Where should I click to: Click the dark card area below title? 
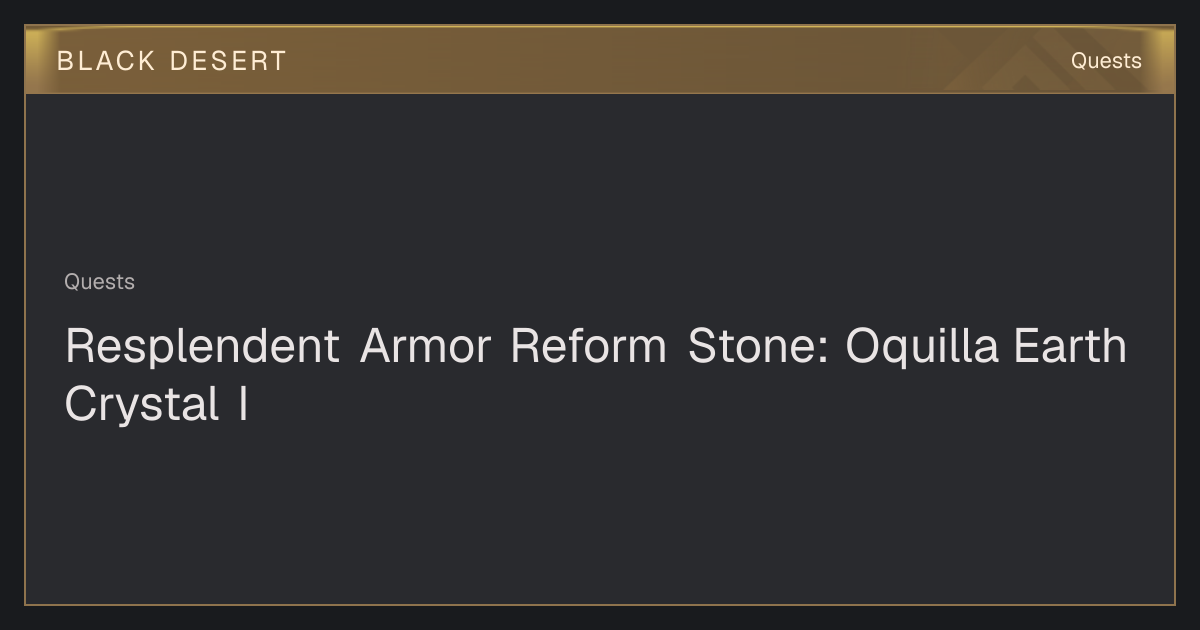click(600, 515)
